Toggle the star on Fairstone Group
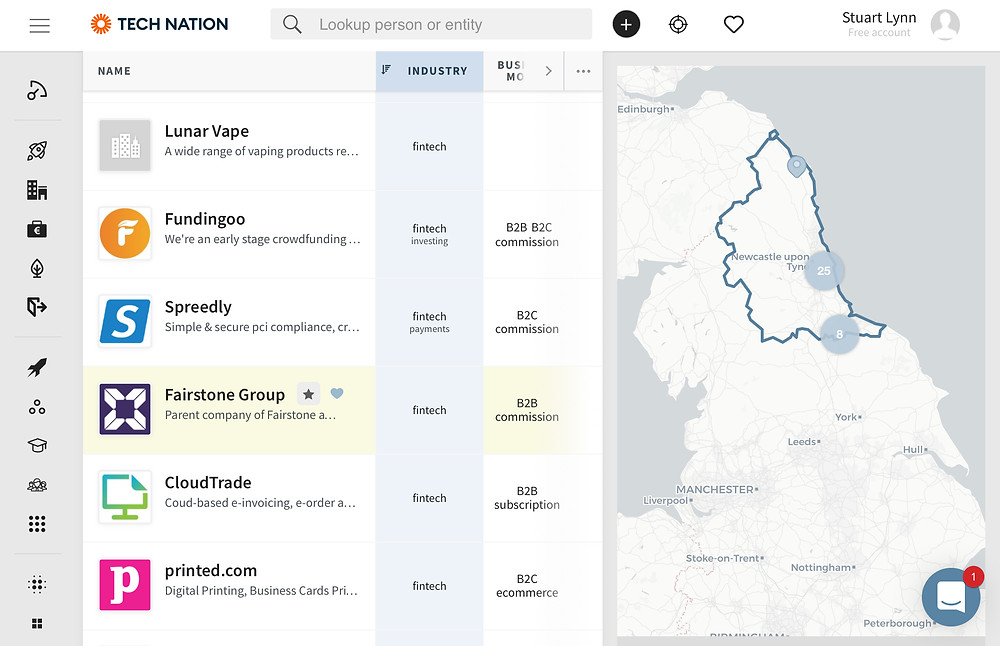The image size is (1000, 646). (309, 395)
